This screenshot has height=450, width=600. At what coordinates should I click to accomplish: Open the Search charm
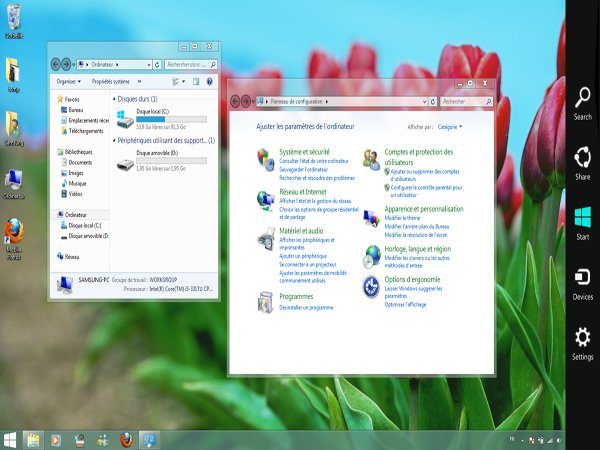pyautogui.click(x=582, y=104)
